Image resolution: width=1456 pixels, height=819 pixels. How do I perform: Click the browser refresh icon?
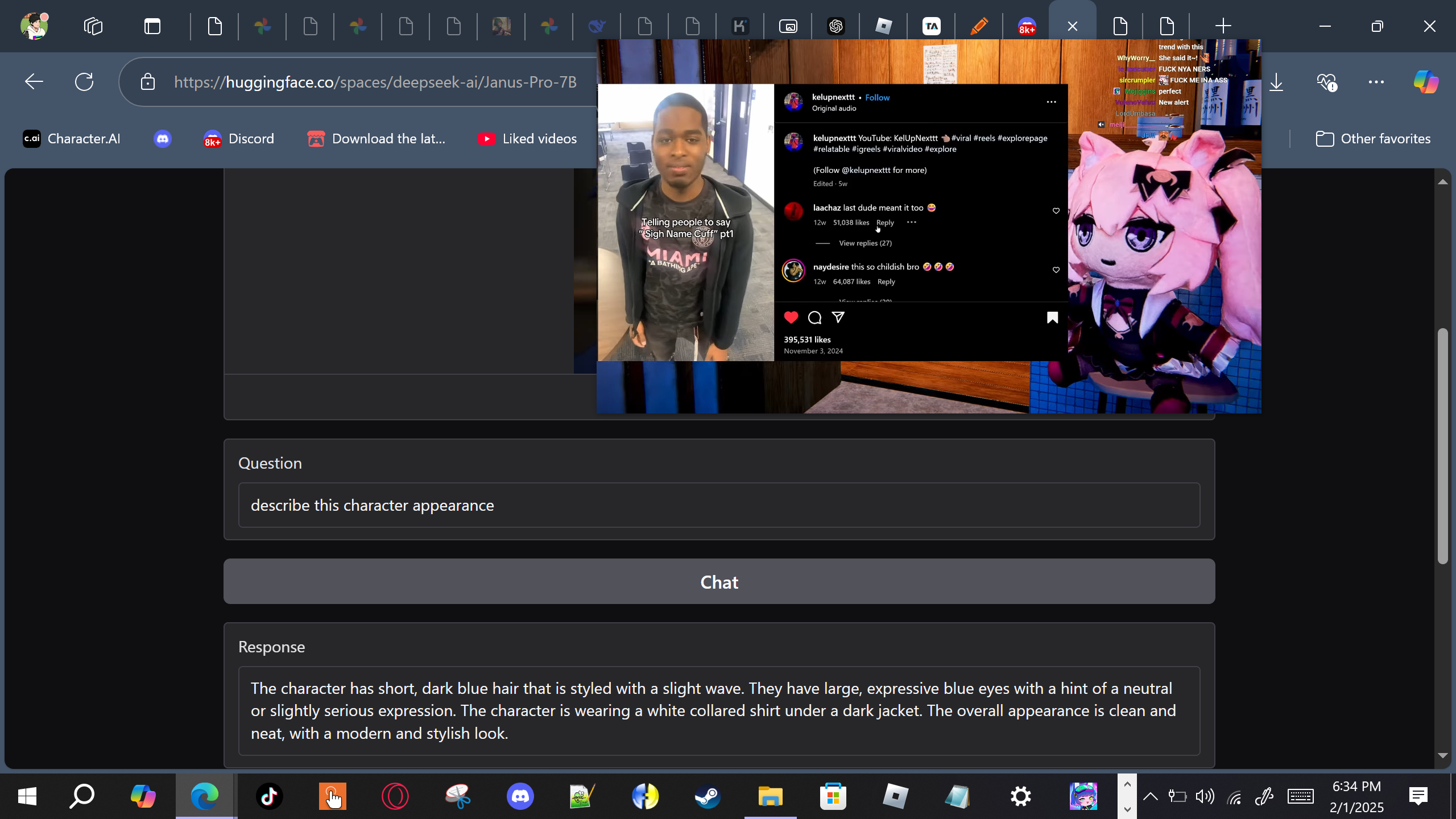[x=84, y=82]
